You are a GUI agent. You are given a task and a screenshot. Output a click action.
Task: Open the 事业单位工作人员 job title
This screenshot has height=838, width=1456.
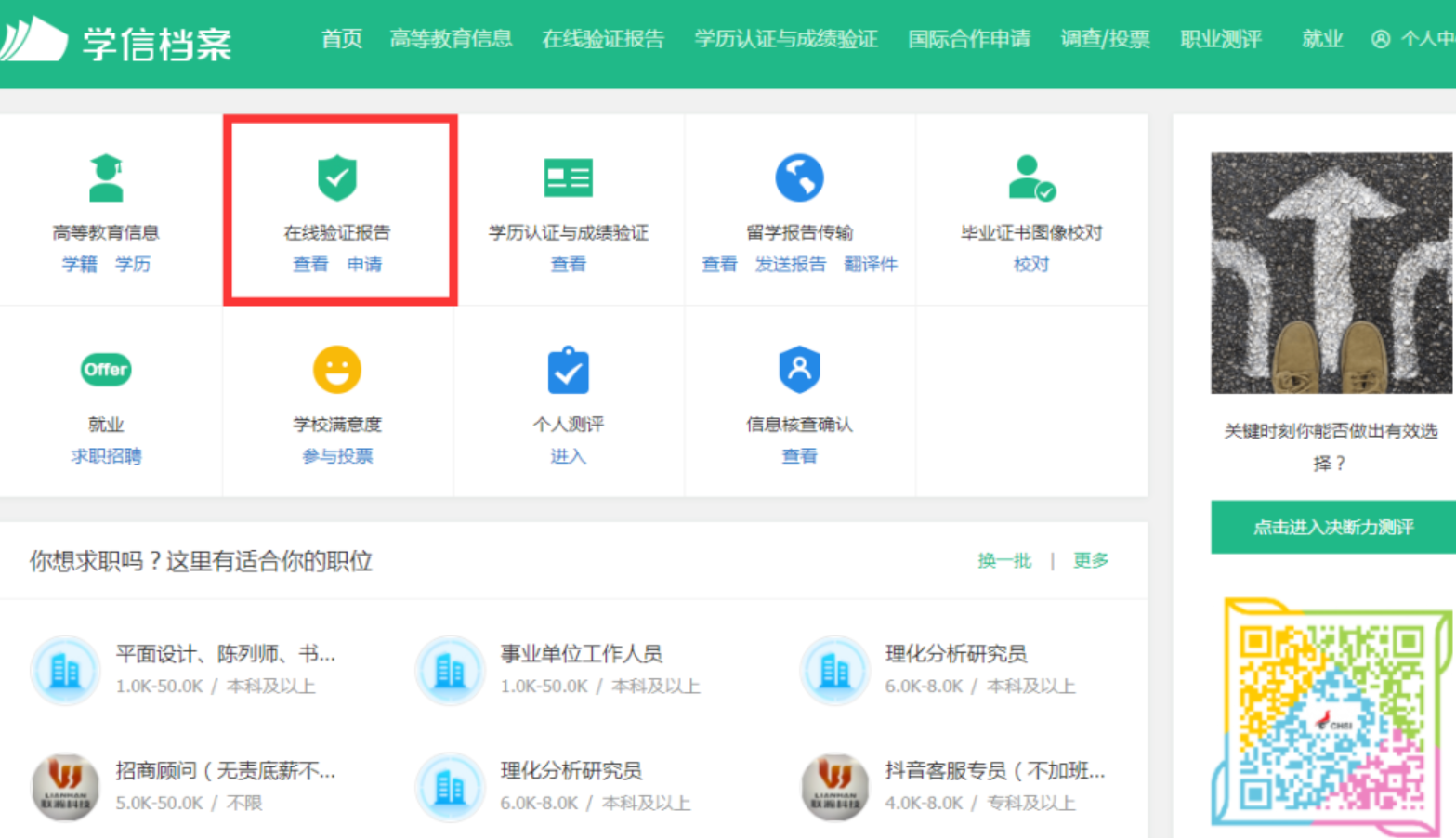pyautogui.click(x=582, y=654)
